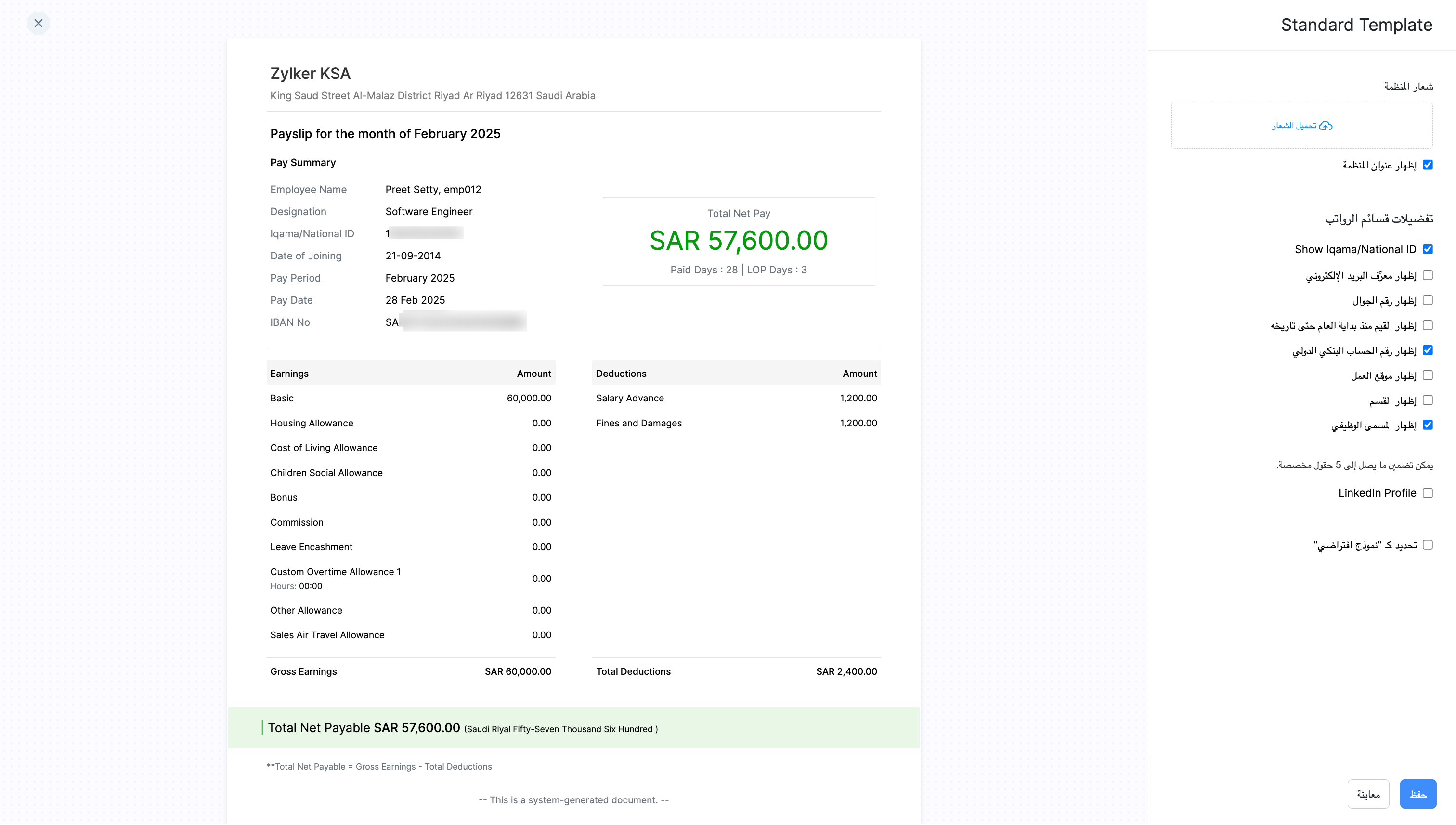Click the حفظ save button
Viewport: 1456px width, 825px height.
(1418, 794)
